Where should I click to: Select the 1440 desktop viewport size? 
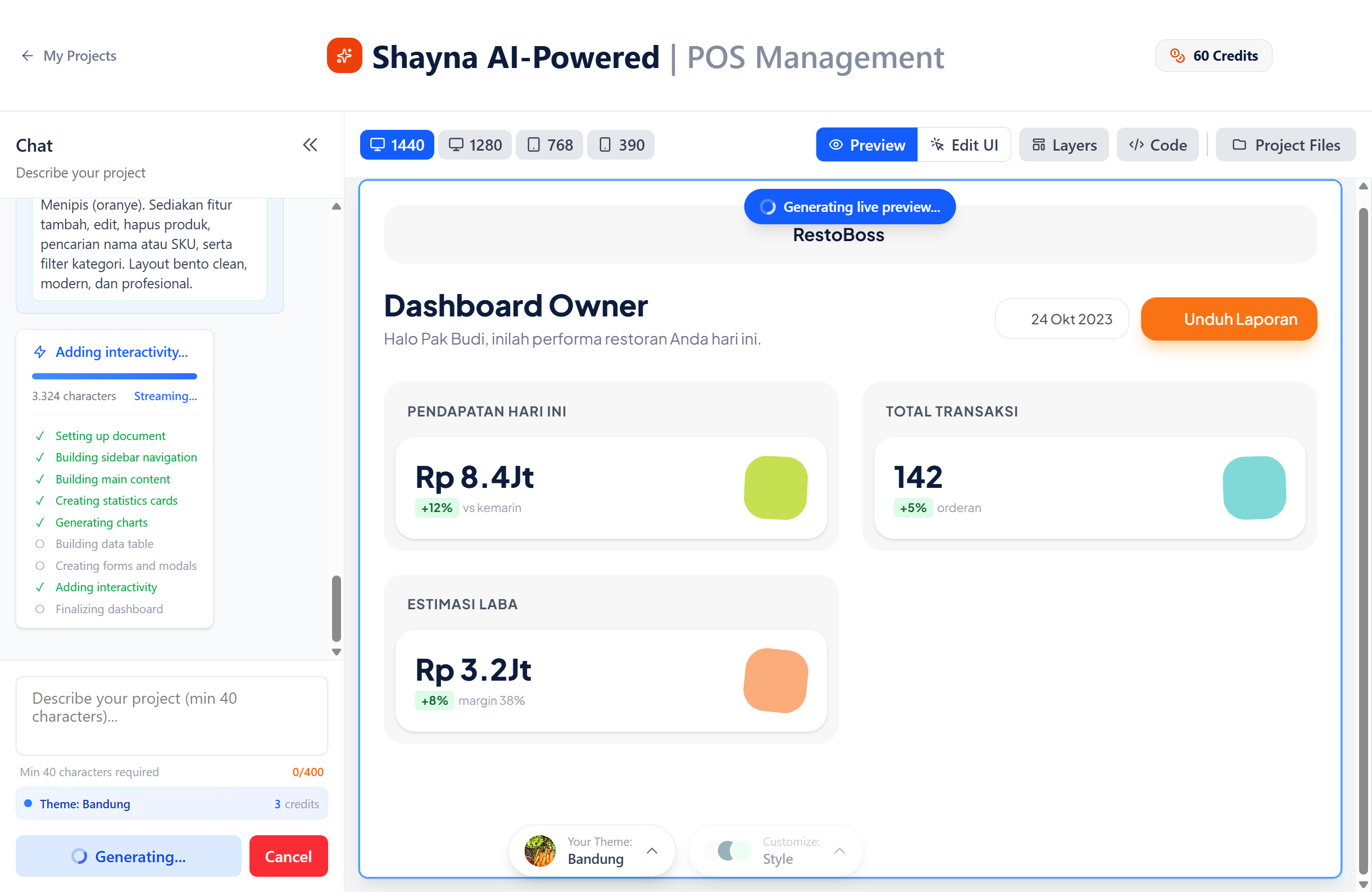click(397, 144)
